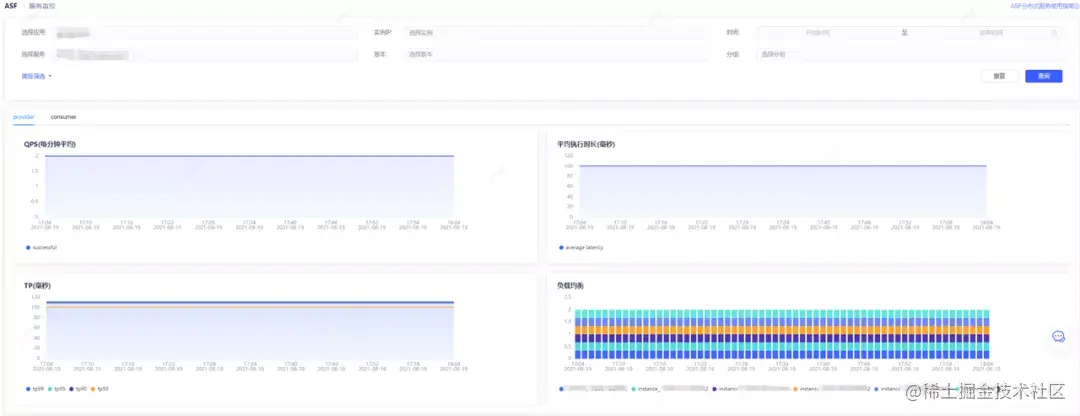Open the 版本 select-version dropdown
Viewport: 1080px width, 416px height.
pyautogui.click(x=557, y=54)
